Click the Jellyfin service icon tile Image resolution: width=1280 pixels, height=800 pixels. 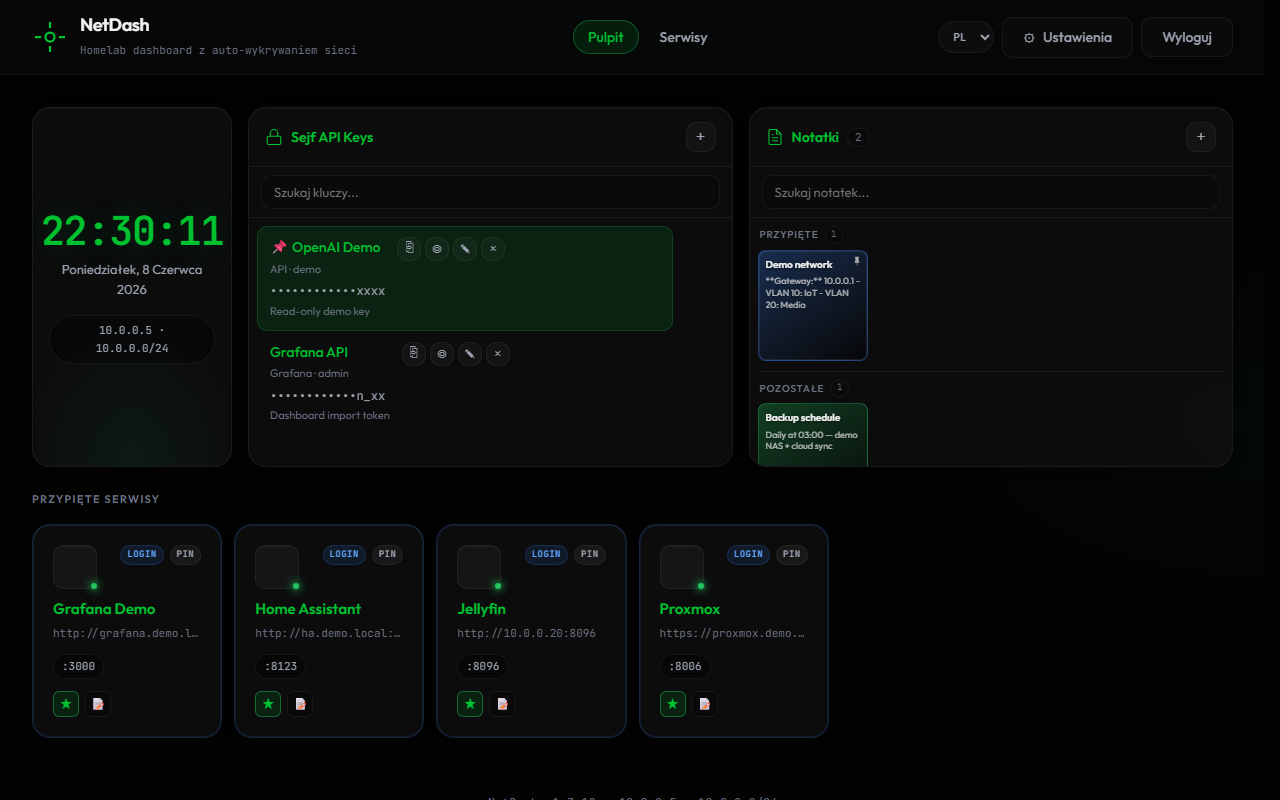pyautogui.click(x=479, y=567)
